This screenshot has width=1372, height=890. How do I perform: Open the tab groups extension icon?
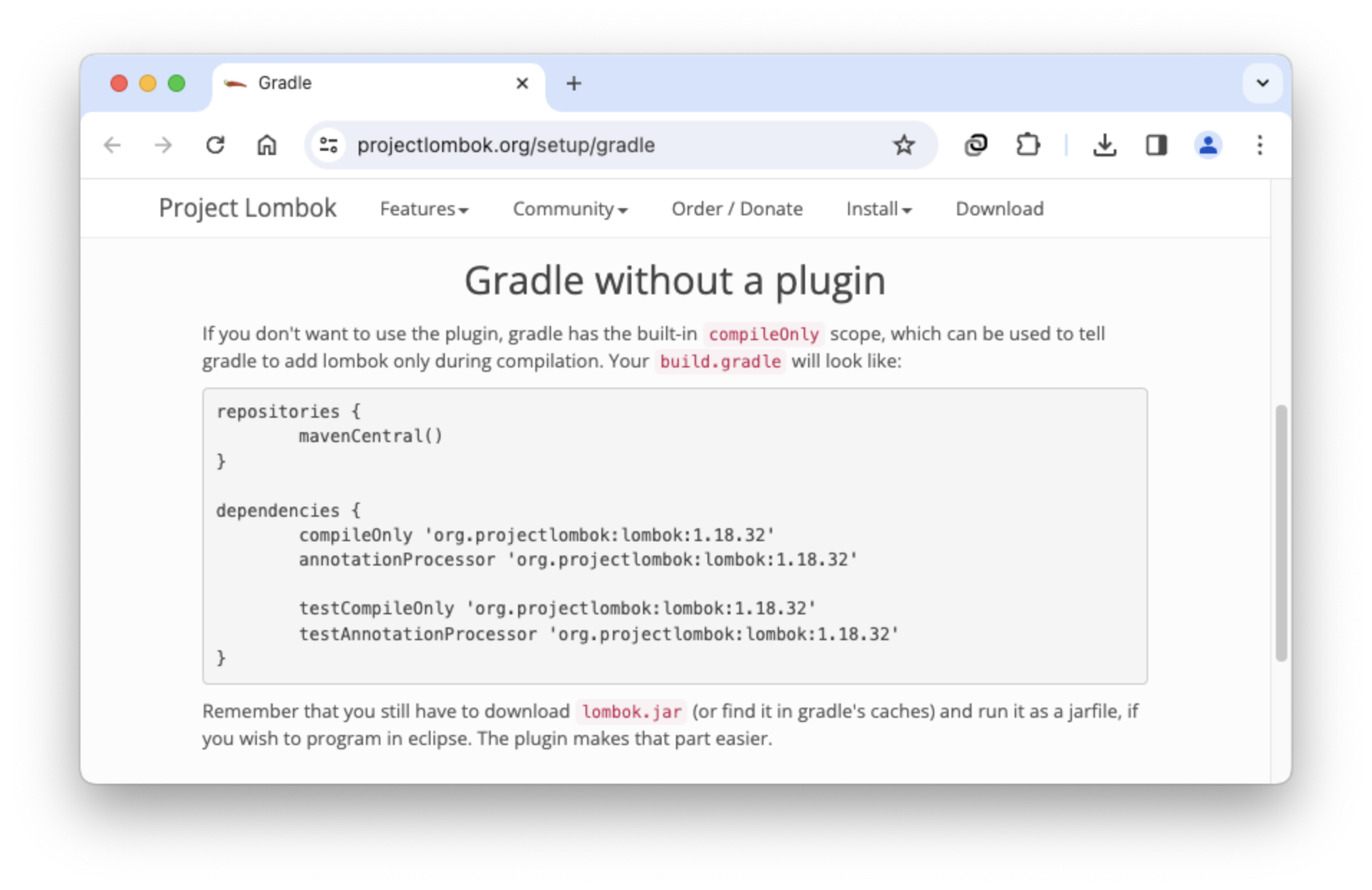[976, 146]
